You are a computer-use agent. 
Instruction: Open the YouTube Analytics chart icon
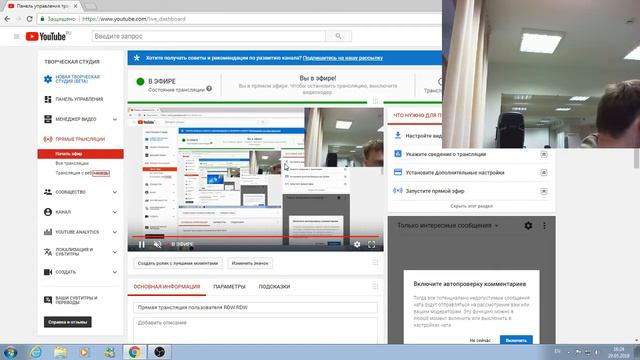point(48,232)
